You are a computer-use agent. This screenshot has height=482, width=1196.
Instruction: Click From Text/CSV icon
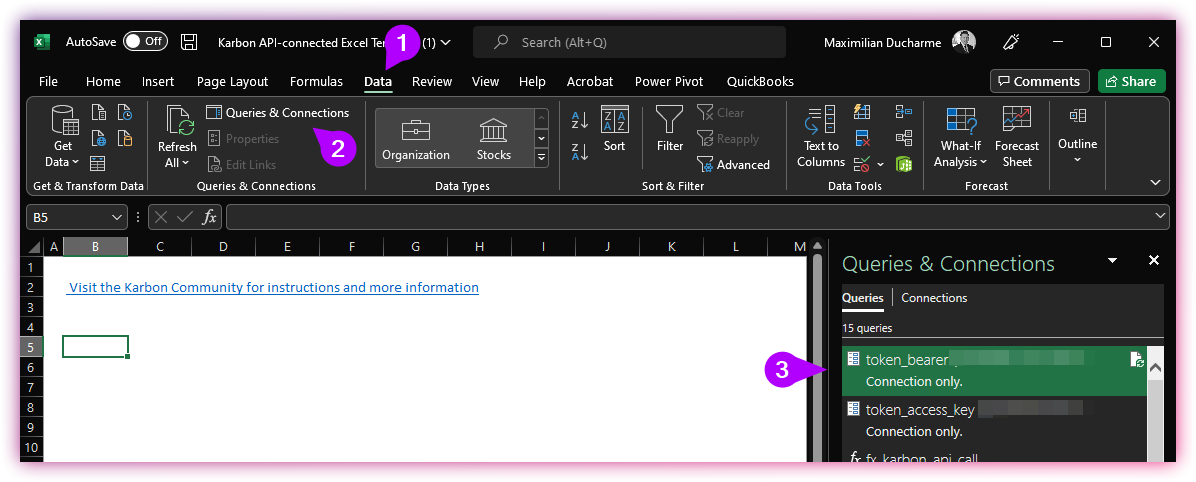(x=99, y=113)
